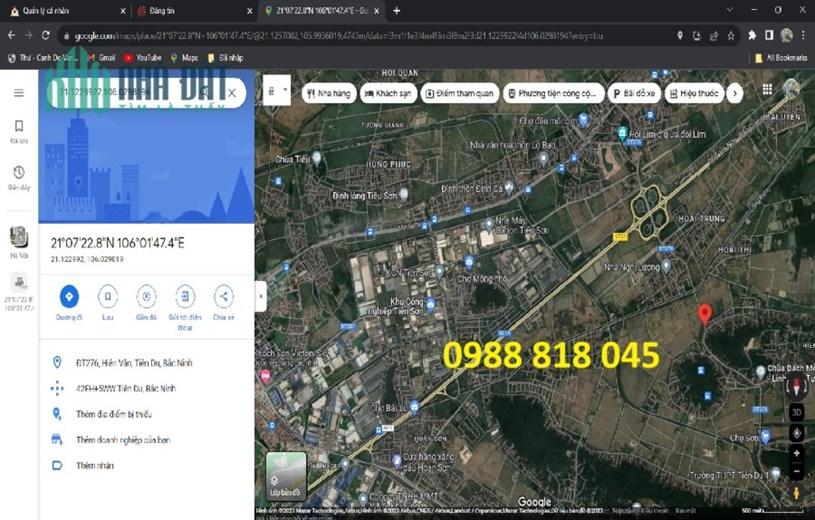Collapse the side panel arrow
The image size is (815, 520).
point(261,296)
